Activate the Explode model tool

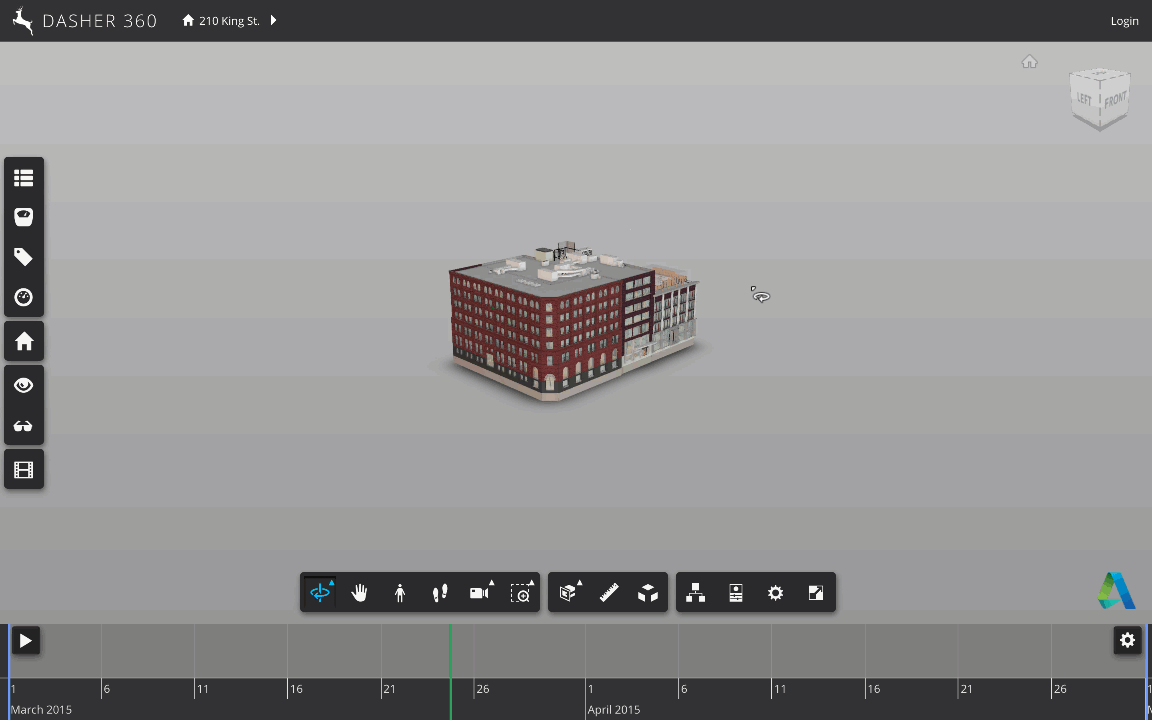(x=648, y=592)
